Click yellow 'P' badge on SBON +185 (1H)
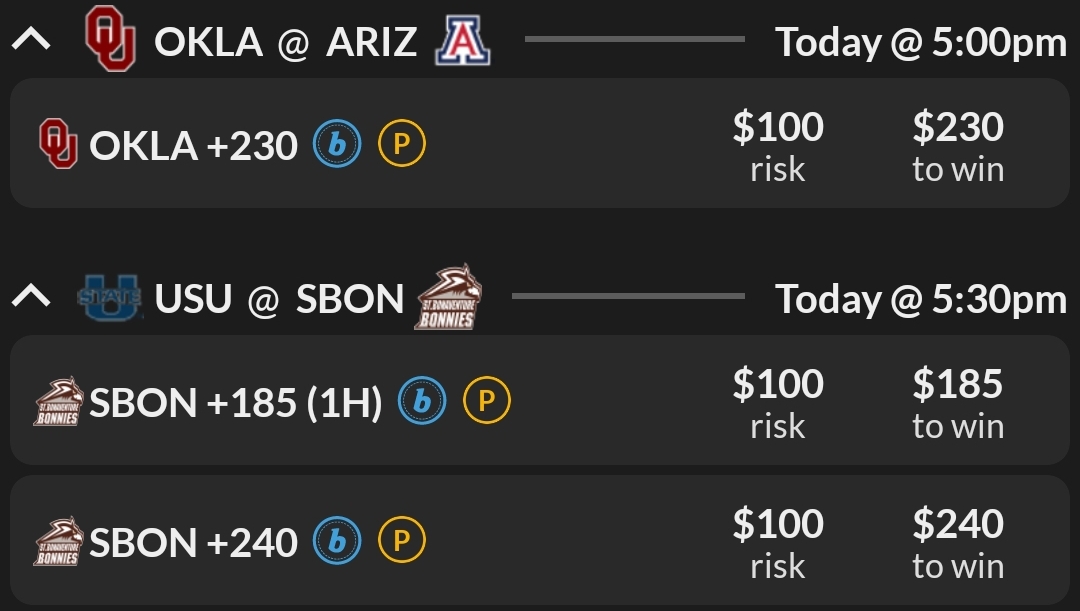This screenshot has width=1080, height=611. [x=487, y=402]
